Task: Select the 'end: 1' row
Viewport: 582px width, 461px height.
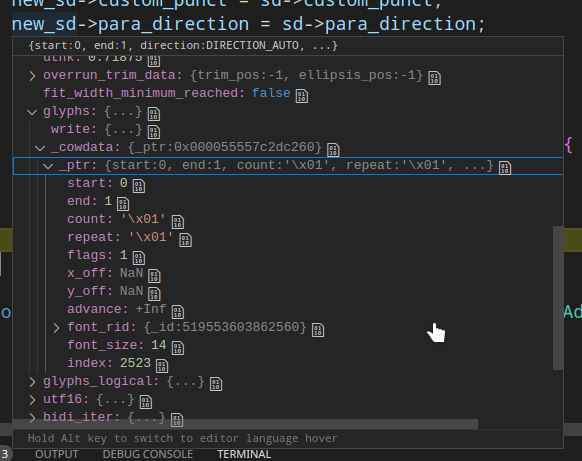Action: (x=288, y=202)
